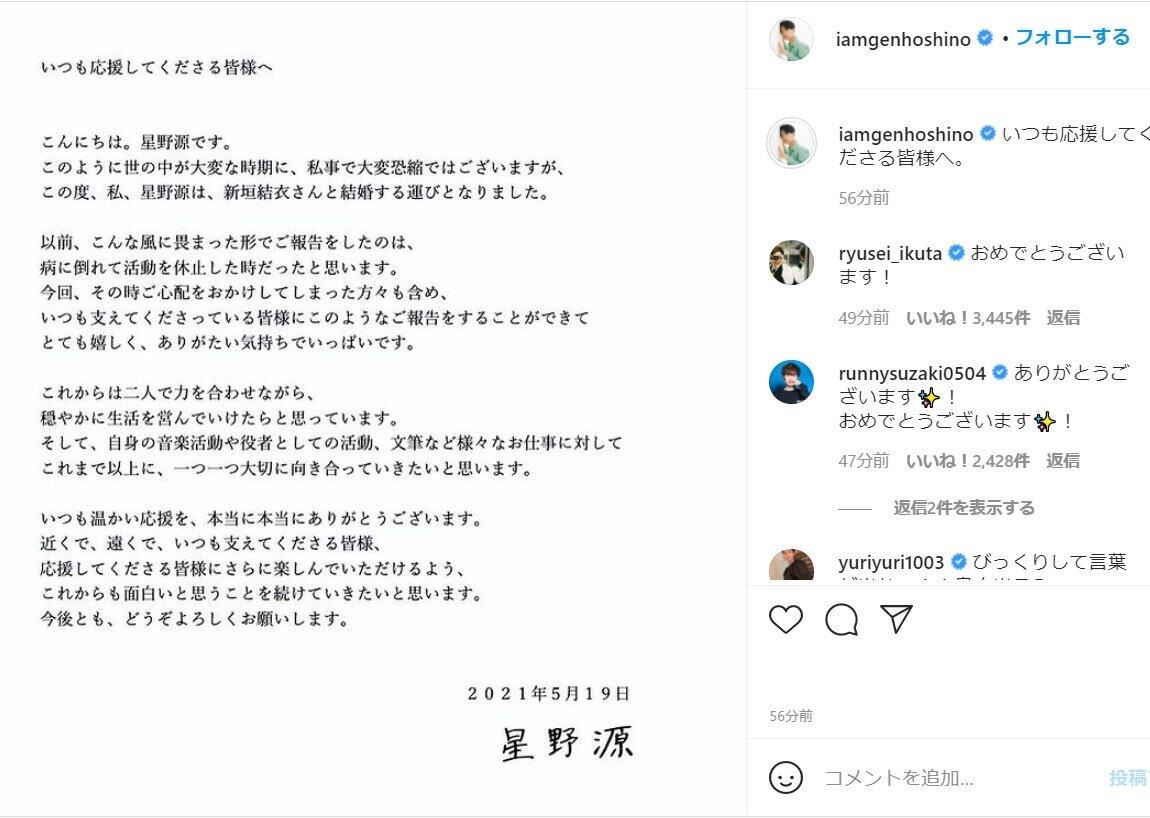Open runnysuzaki0504 profile avatar
This screenshot has width=1150, height=818.
(791, 382)
